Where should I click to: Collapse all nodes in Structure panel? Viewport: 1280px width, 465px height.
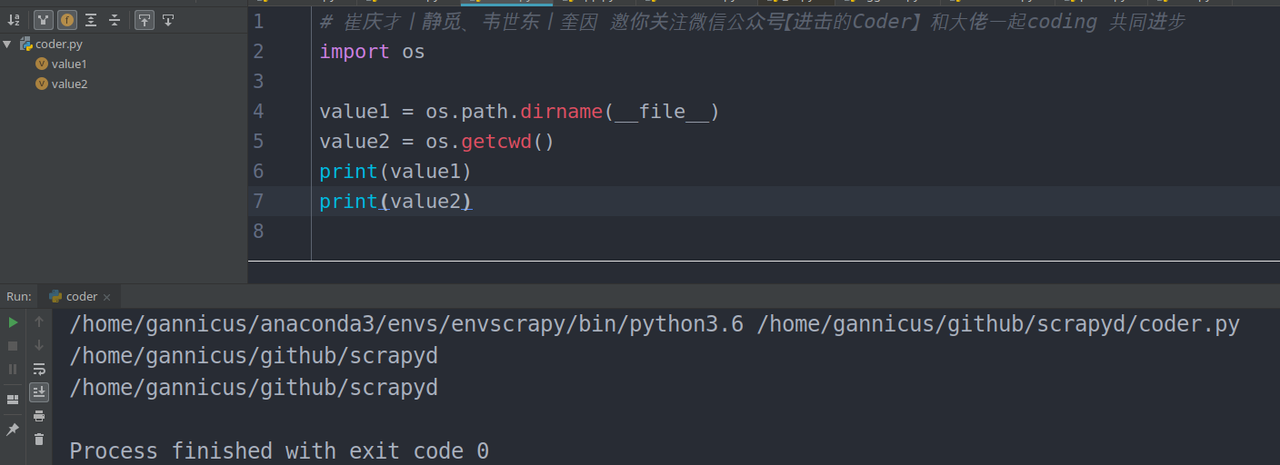[114, 20]
